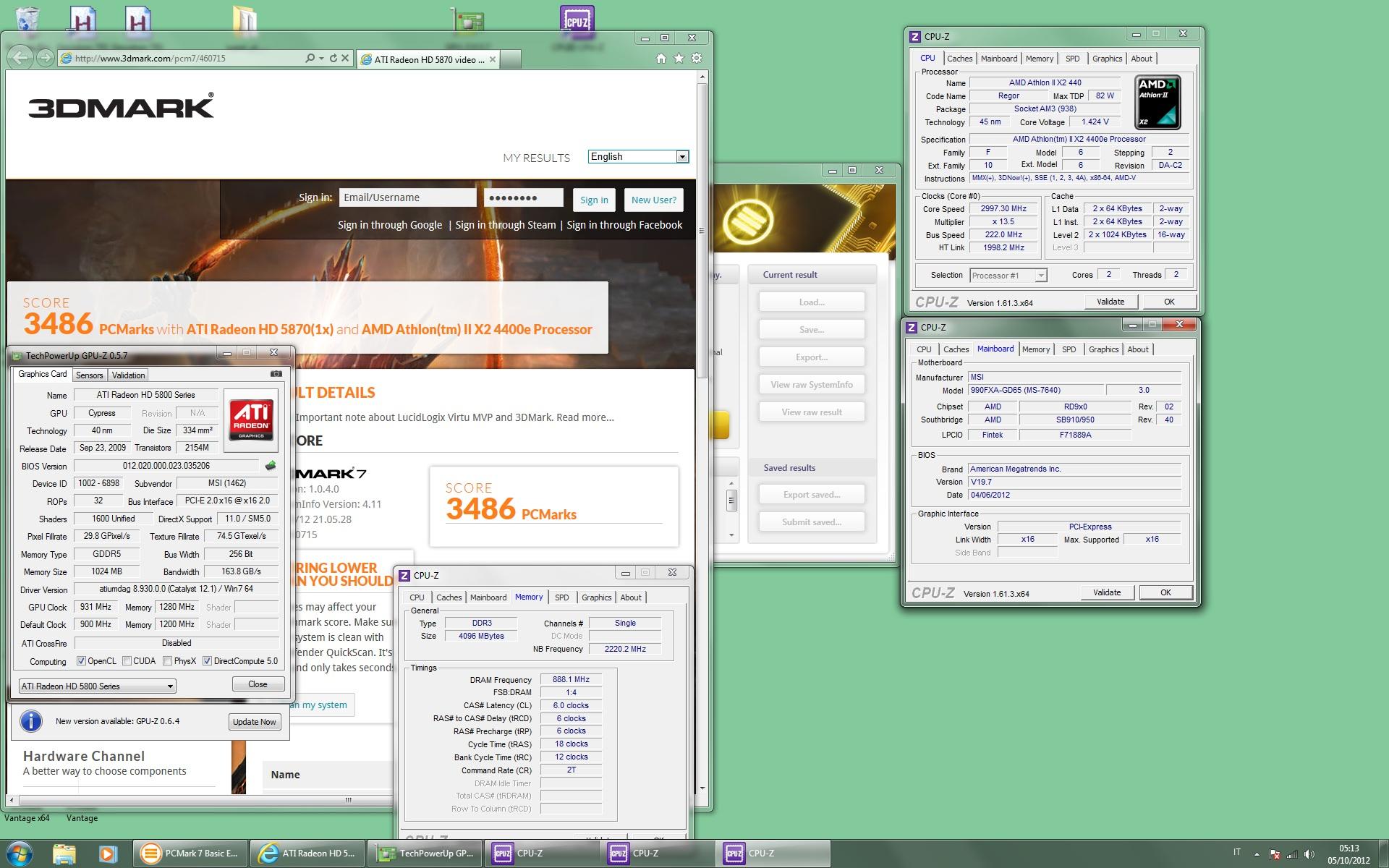Click the info icon for new GPU-Z version
Screen dimensions: 1389x868
(x=31, y=721)
